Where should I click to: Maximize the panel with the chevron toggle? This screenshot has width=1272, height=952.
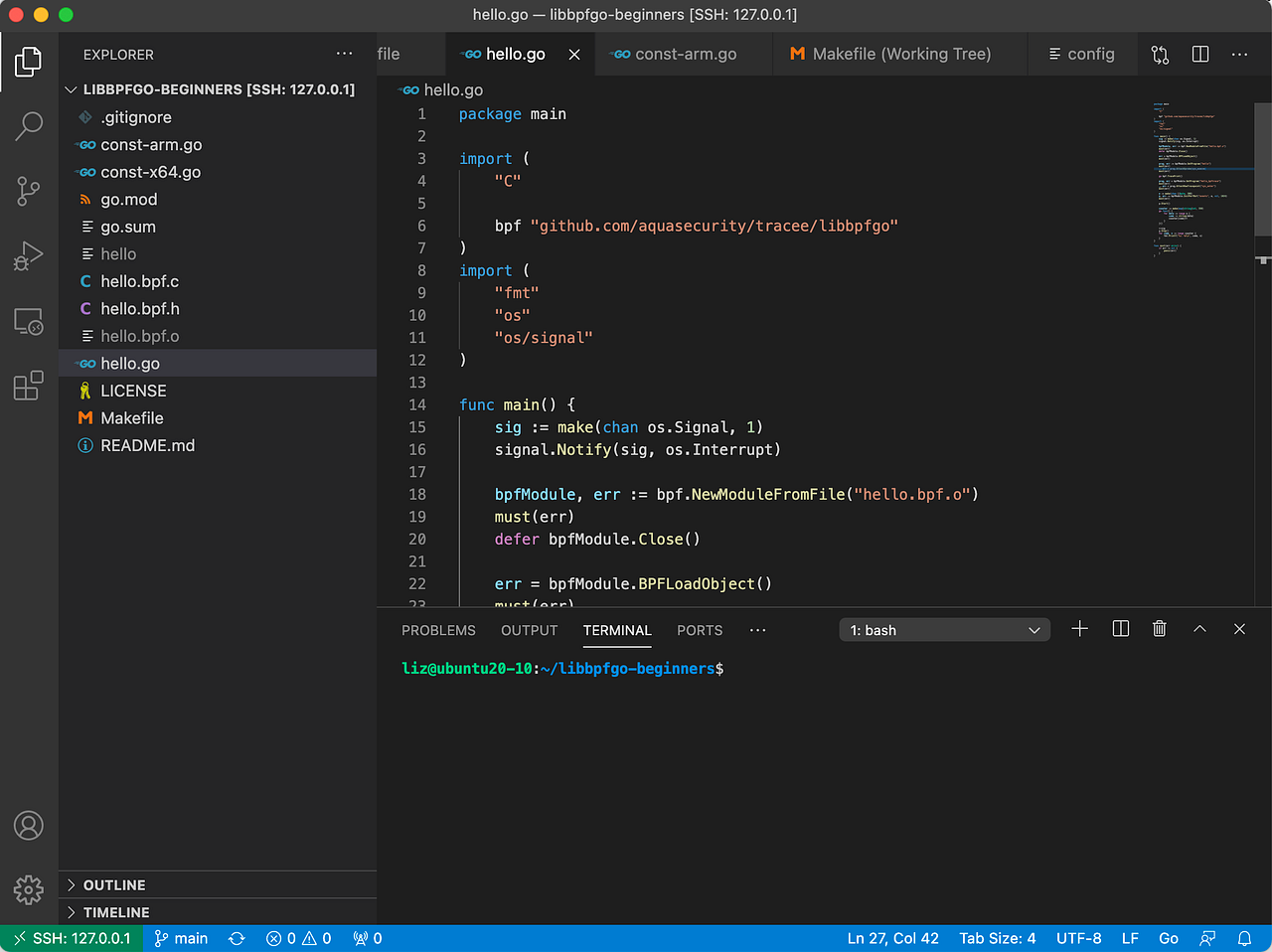point(1199,628)
